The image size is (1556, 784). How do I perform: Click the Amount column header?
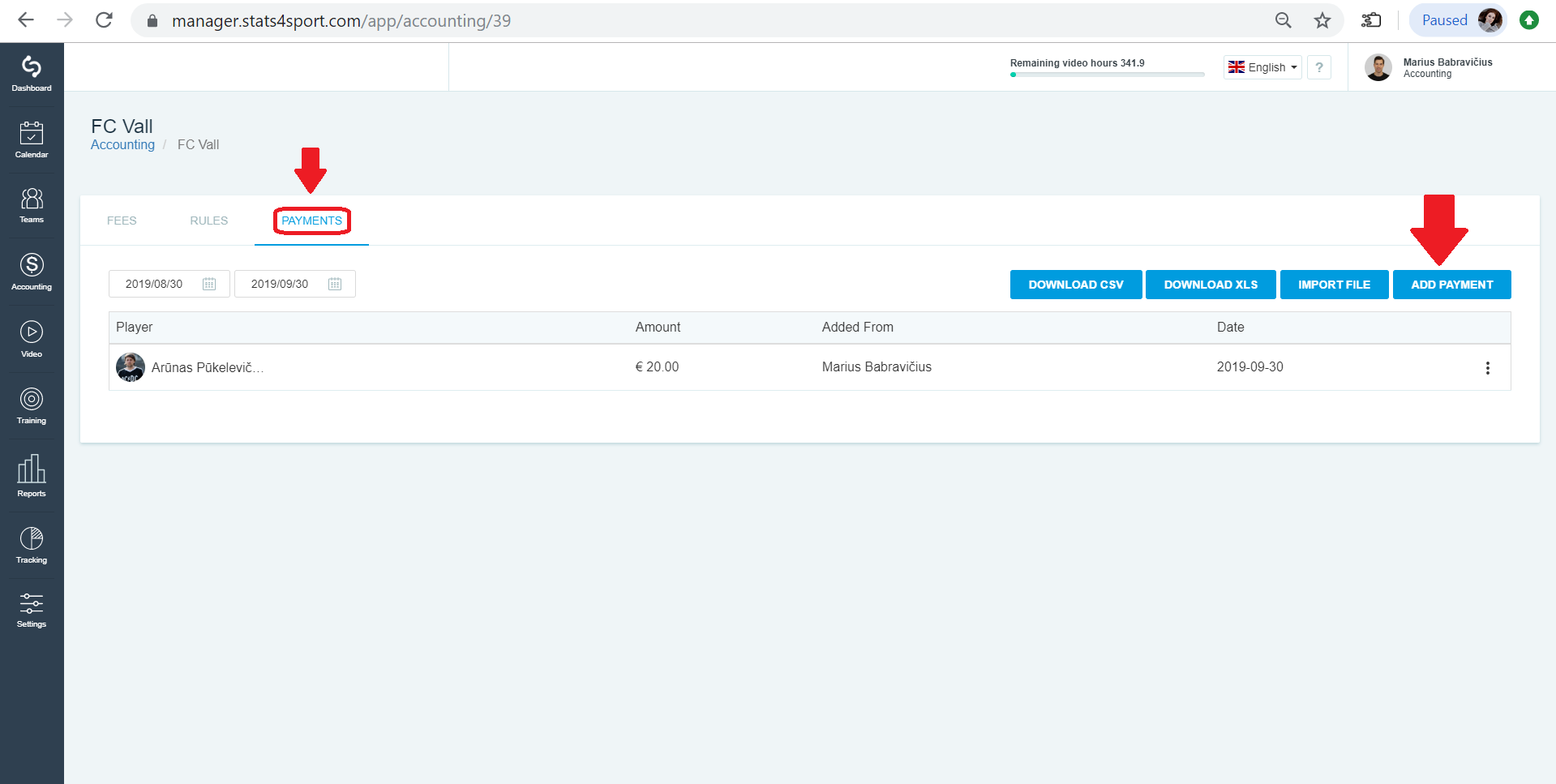click(x=658, y=327)
